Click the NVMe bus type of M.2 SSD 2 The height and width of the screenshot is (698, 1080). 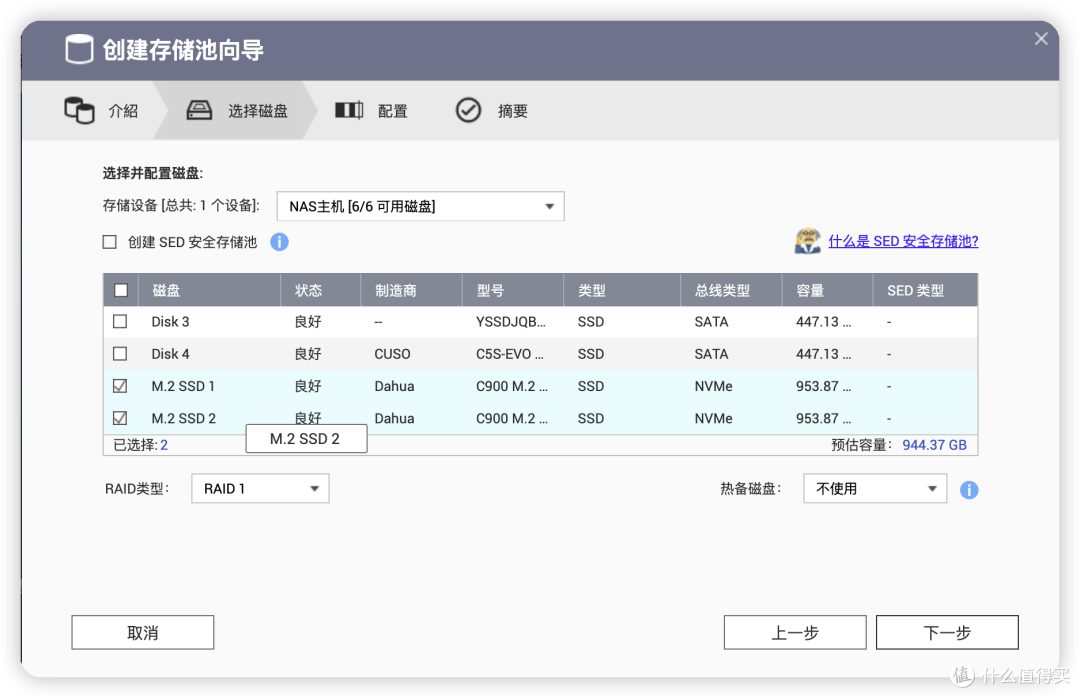tap(714, 419)
